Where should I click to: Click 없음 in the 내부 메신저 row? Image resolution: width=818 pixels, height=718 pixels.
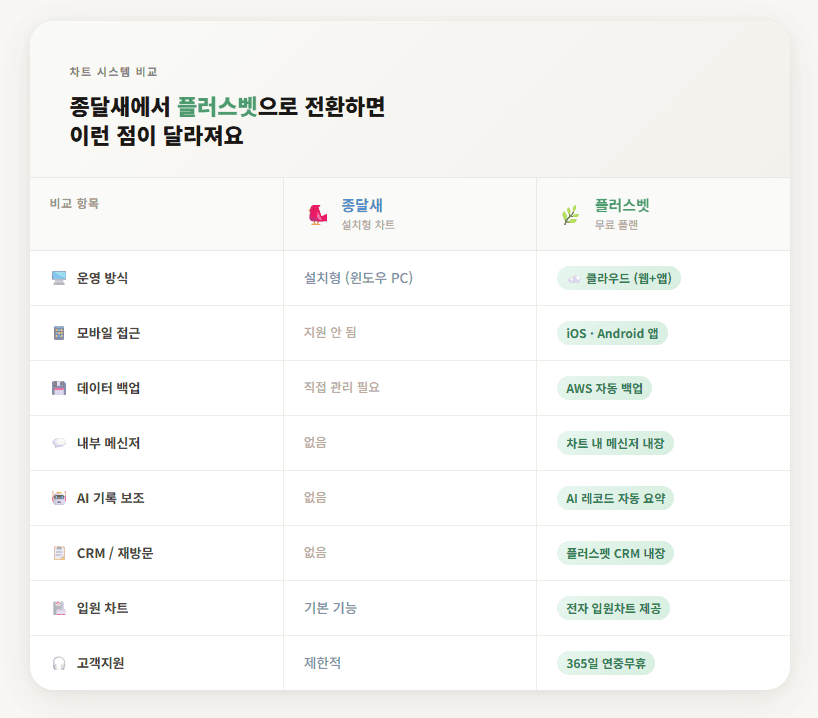click(x=315, y=442)
